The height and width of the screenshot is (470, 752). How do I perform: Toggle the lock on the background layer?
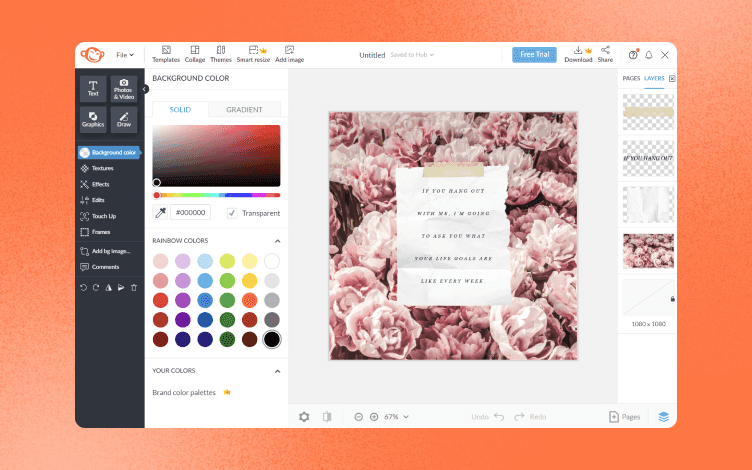(672, 299)
